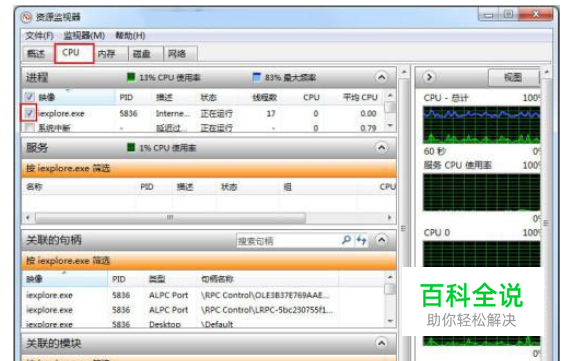Toggle the select-all 映像 checkbox in processes

(x=30, y=97)
